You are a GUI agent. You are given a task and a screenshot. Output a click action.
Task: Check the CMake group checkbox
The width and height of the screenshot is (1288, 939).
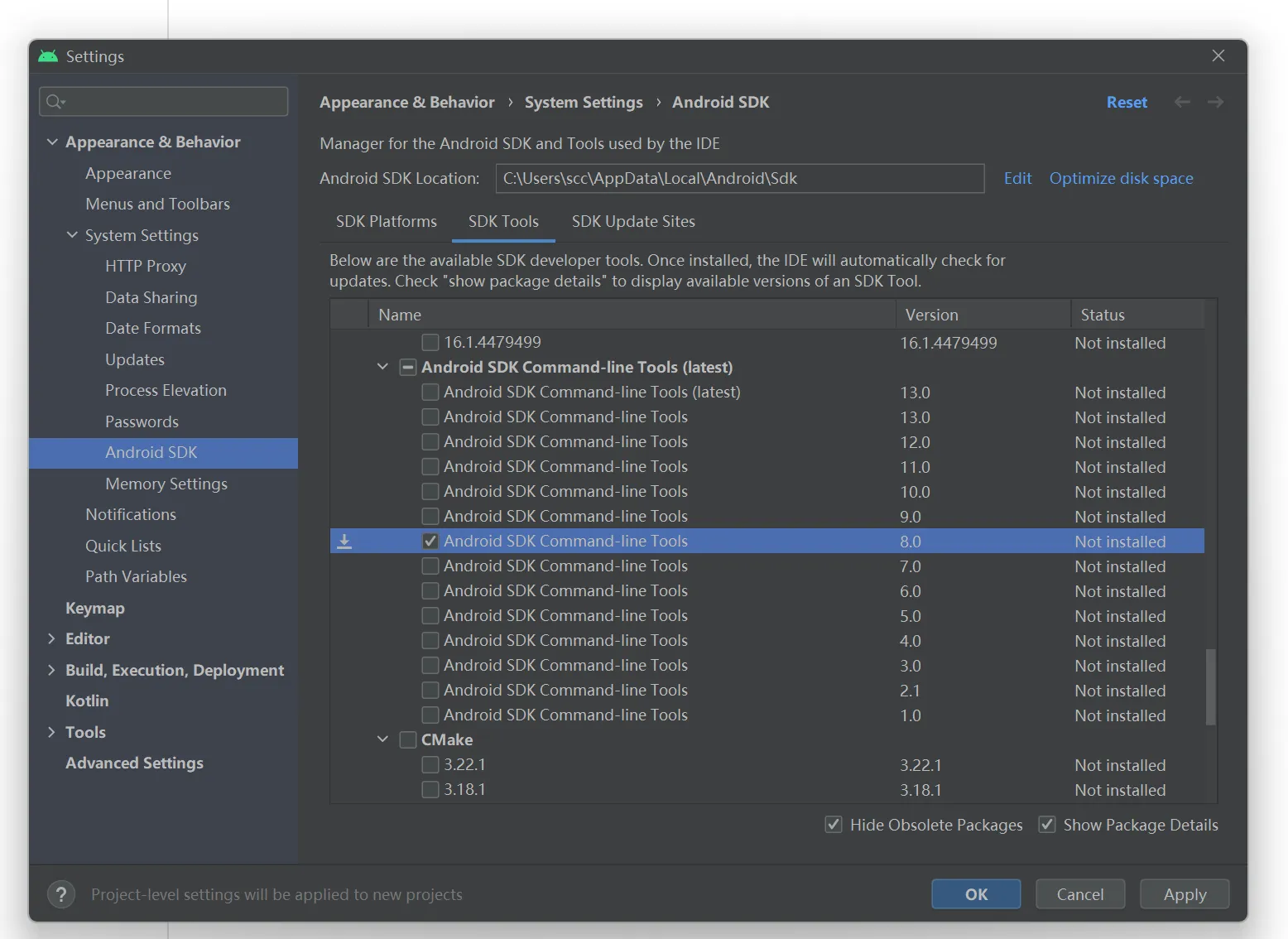tap(408, 739)
